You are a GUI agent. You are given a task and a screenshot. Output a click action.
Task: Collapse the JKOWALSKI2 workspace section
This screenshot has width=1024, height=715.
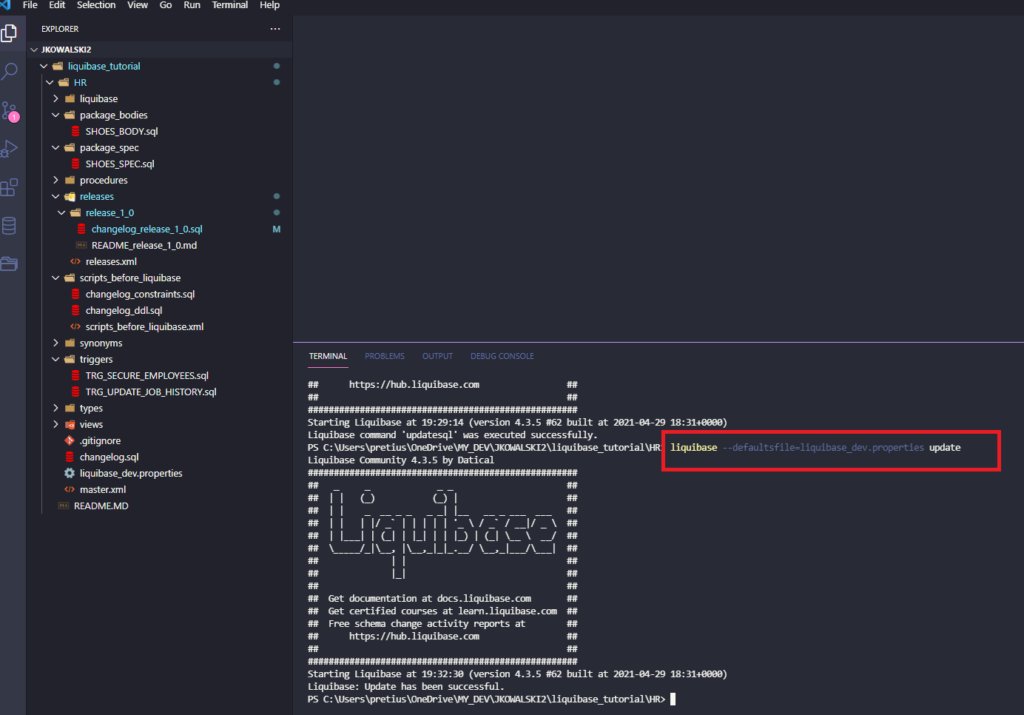[x=34, y=50]
